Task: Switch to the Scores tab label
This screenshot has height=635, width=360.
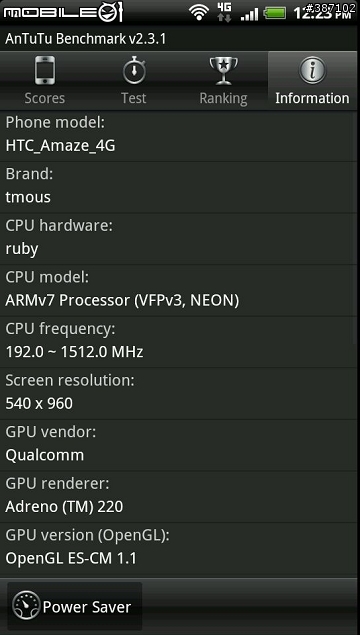Action: click(x=45, y=98)
